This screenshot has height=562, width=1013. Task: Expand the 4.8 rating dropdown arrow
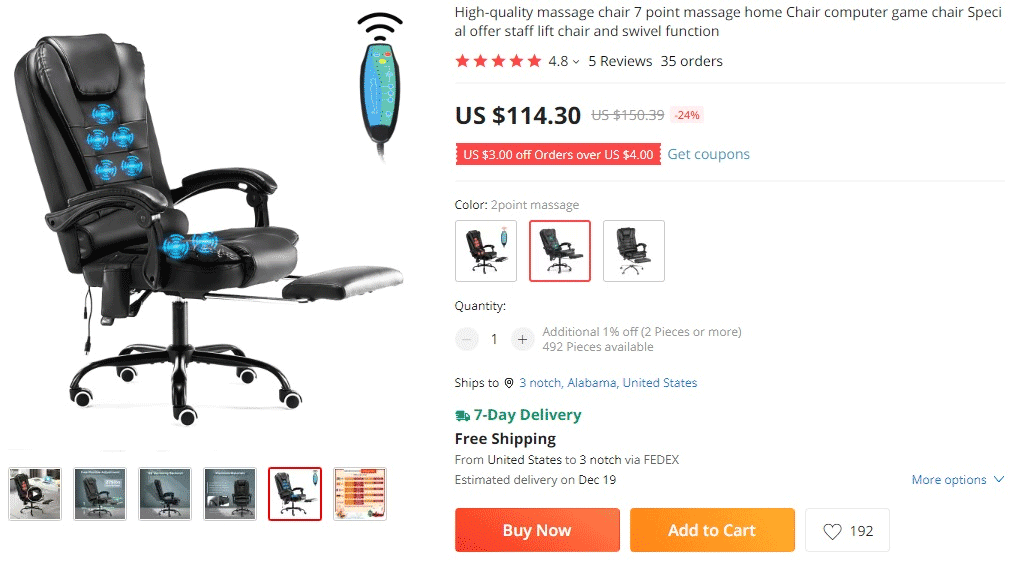point(576,62)
